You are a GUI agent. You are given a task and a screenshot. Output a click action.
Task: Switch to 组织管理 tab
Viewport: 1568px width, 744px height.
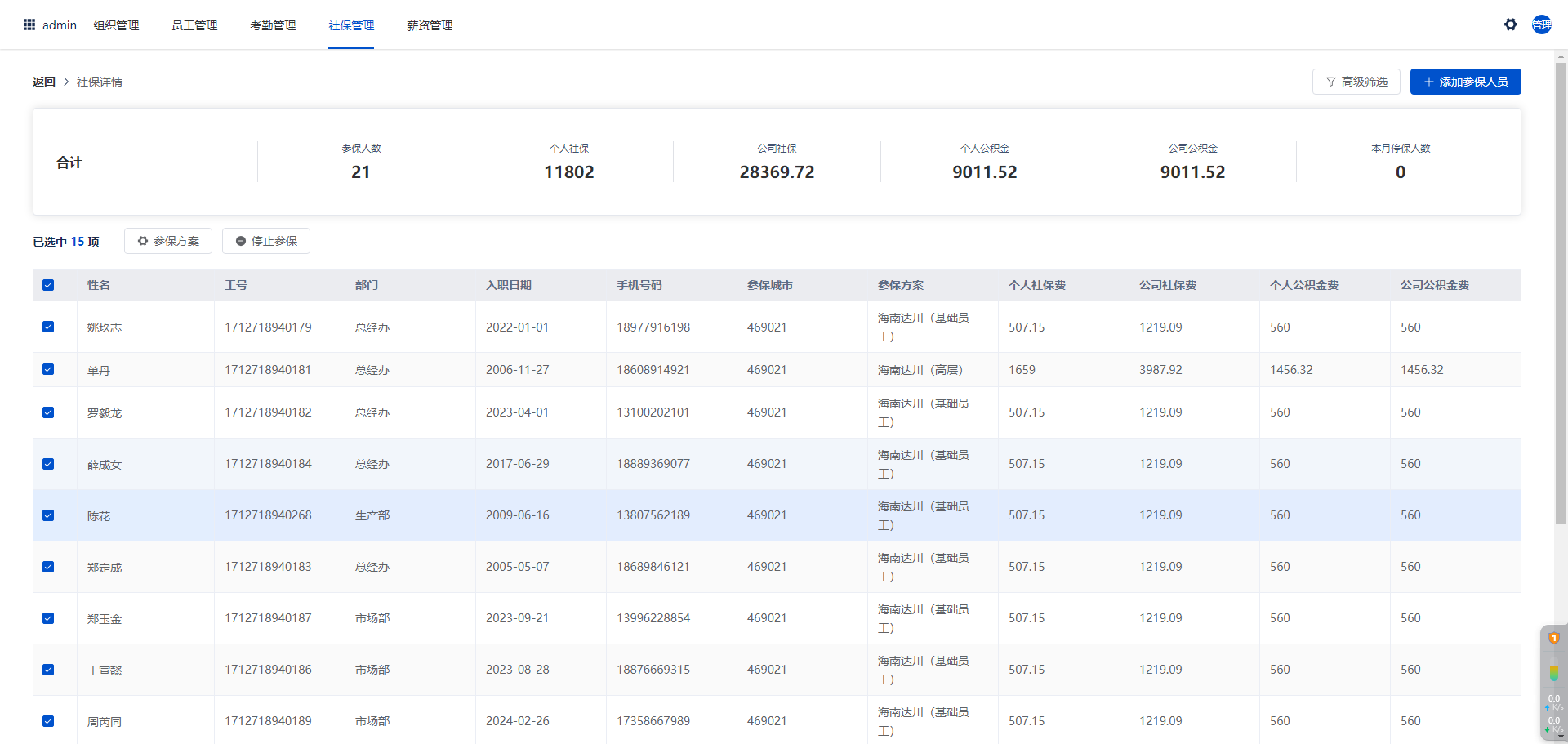[116, 25]
